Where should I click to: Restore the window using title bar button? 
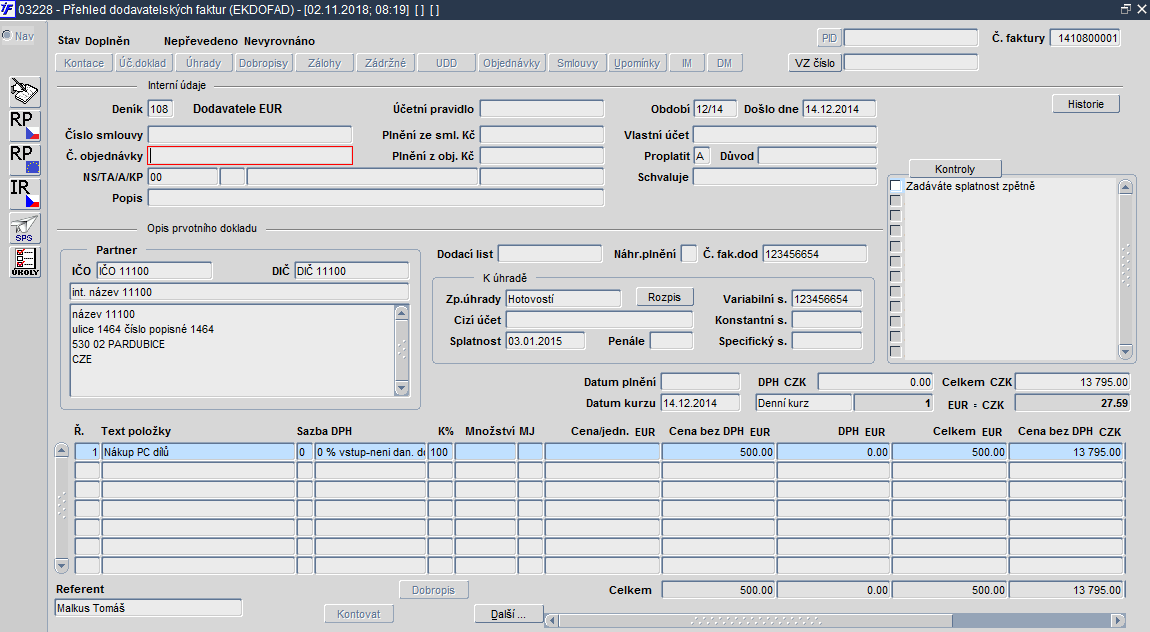tap(1126, 9)
